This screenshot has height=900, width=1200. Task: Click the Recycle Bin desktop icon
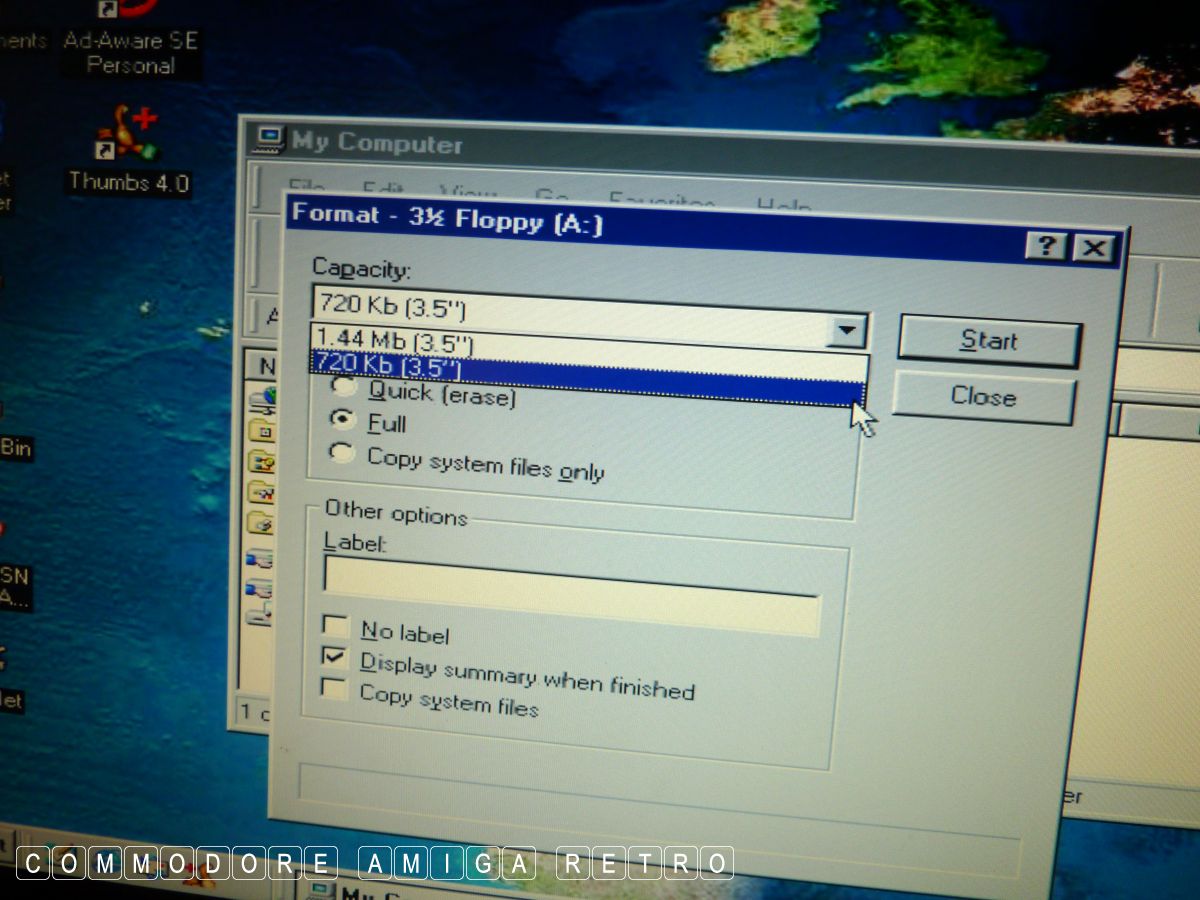[15, 447]
